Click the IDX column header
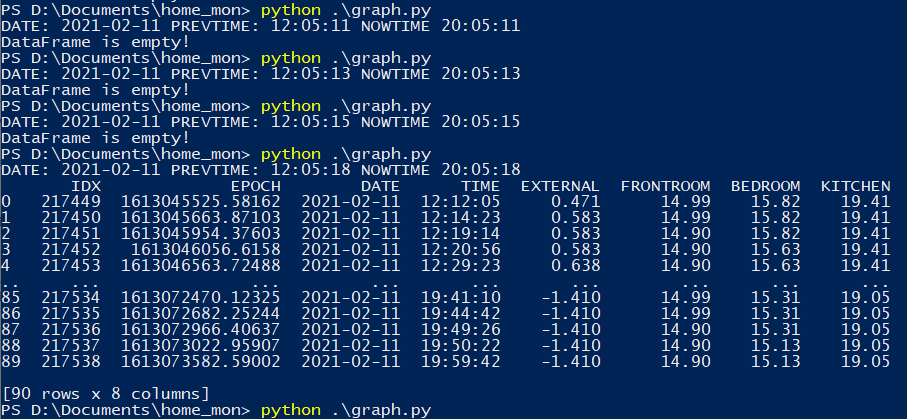This screenshot has width=907, height=419. coord(86,186)
